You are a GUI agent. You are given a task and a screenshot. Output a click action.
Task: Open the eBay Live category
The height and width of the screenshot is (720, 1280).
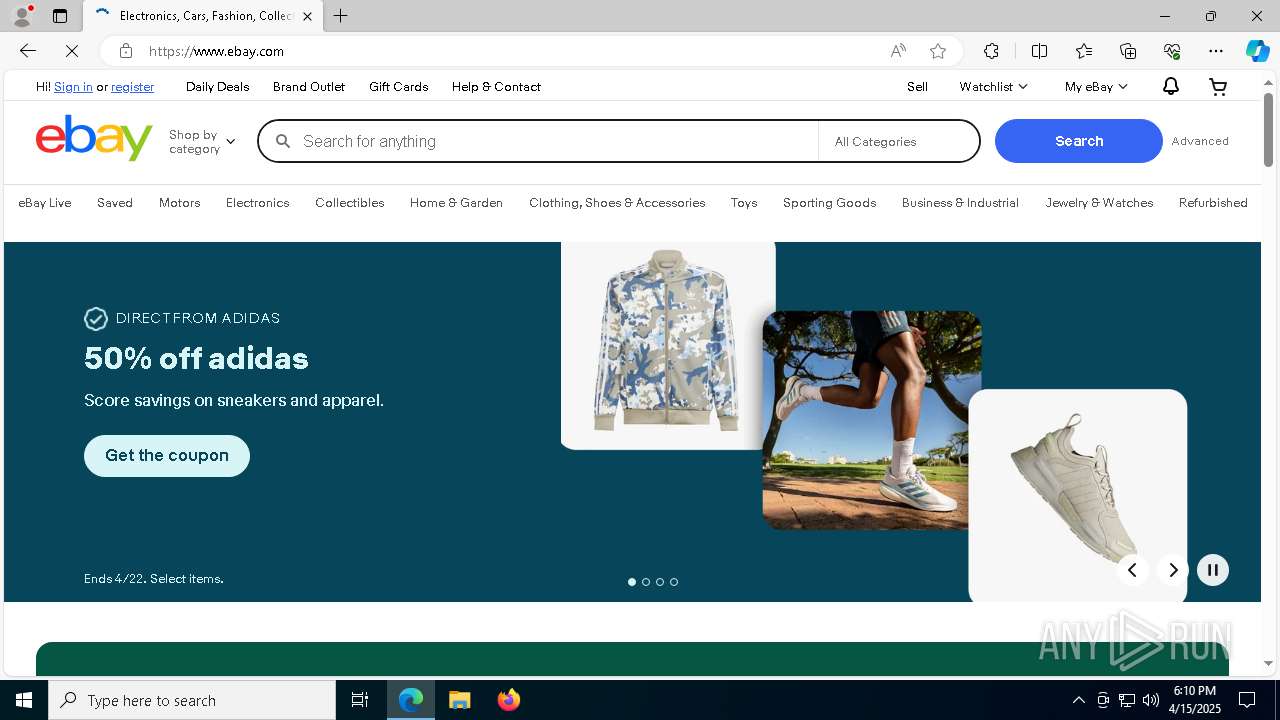coord(45,203)
